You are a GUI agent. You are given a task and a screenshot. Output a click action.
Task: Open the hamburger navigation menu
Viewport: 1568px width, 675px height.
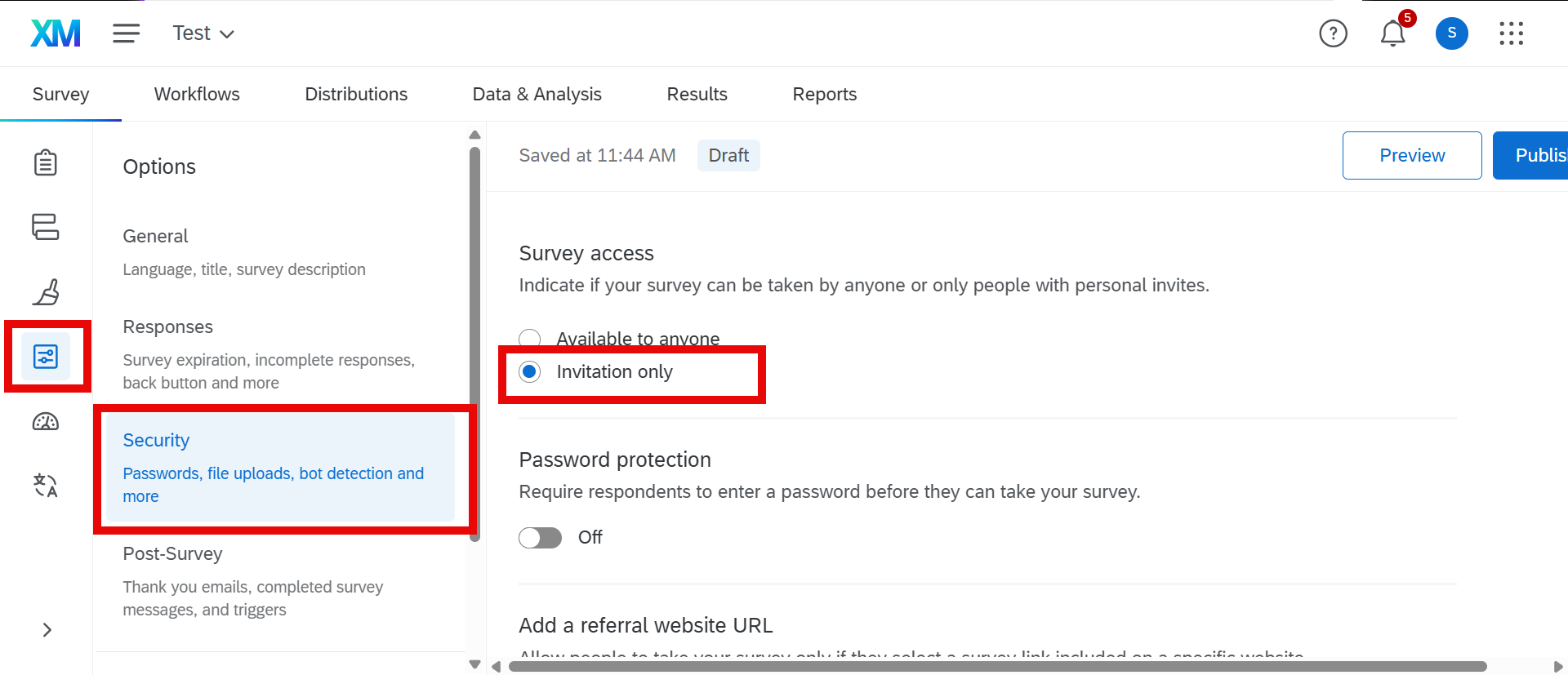click(126, 33)
